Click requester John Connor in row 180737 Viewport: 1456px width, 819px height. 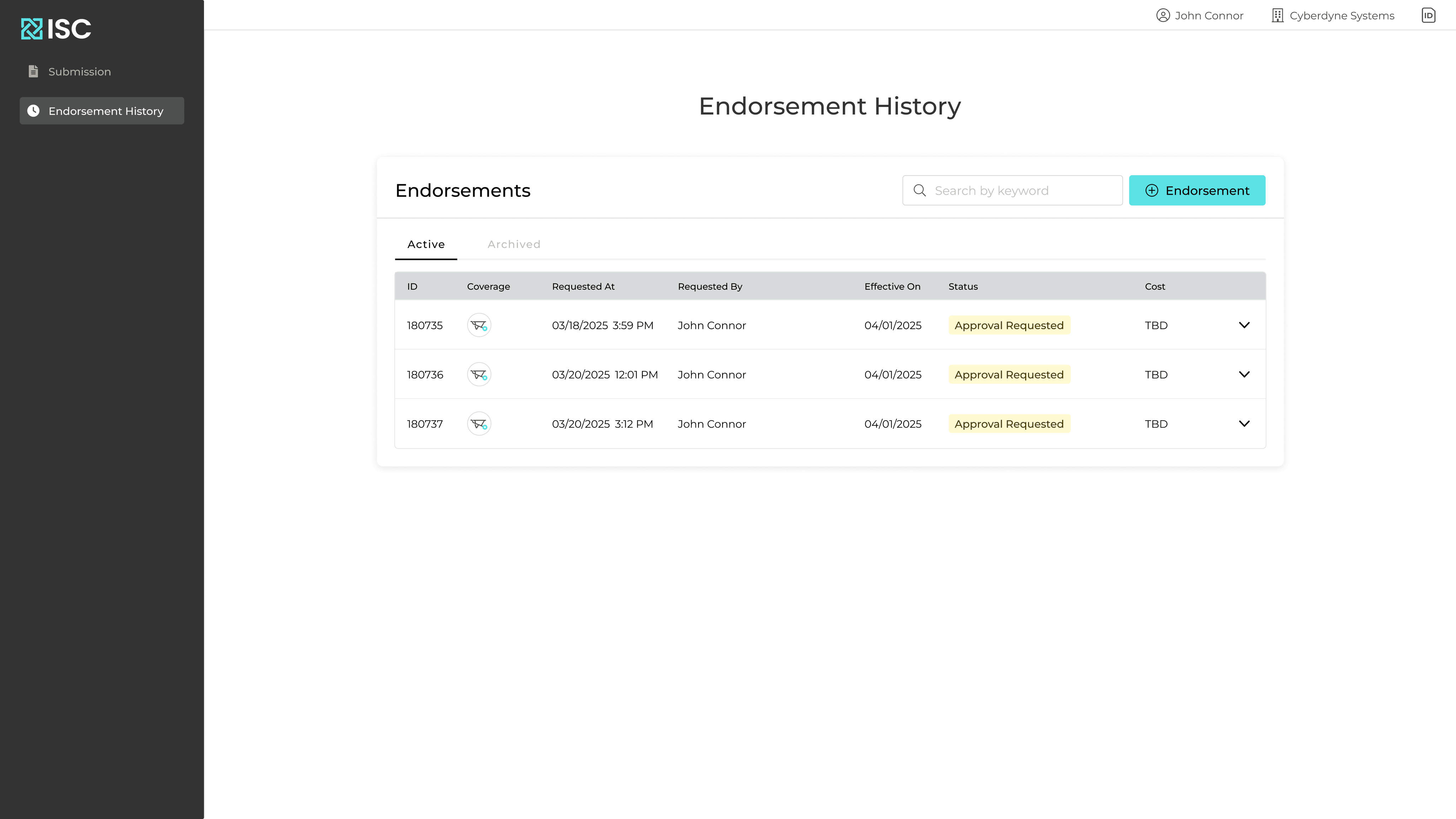pos(712,424)
